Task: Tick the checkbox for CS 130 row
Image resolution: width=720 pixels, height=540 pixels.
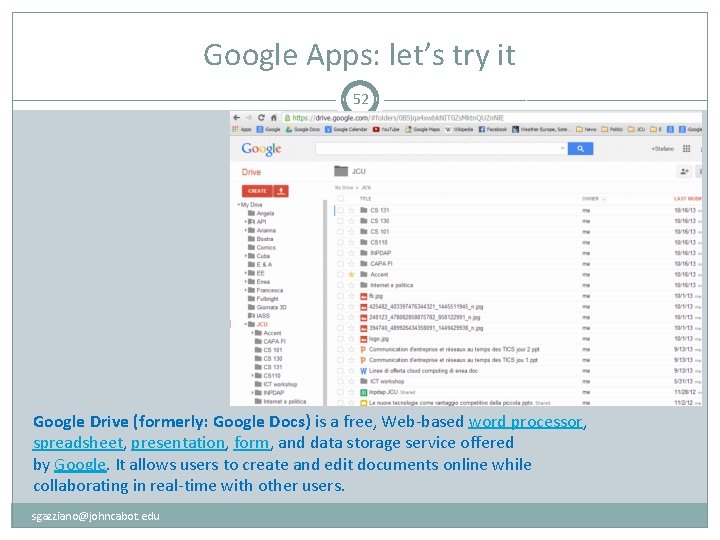Action: click(x=340, y=221)
